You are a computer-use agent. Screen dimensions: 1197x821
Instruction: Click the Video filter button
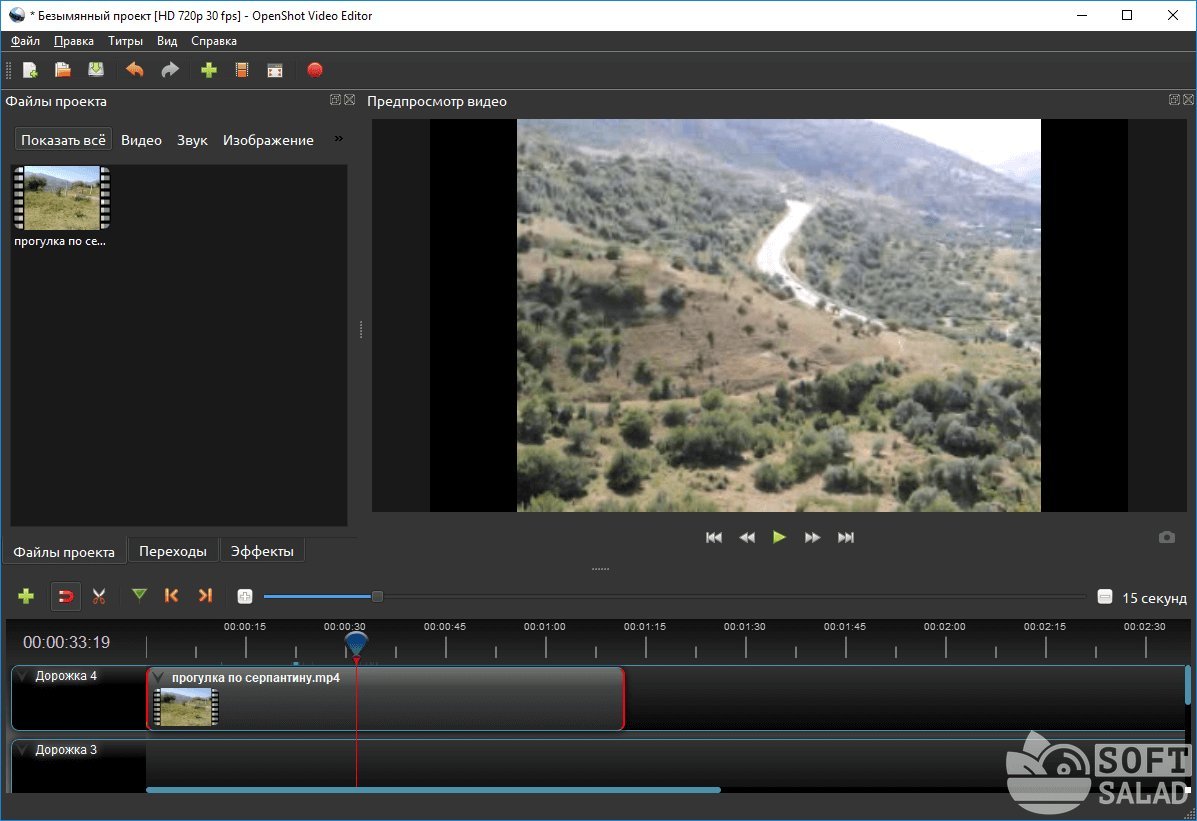[x=141, y=140]
